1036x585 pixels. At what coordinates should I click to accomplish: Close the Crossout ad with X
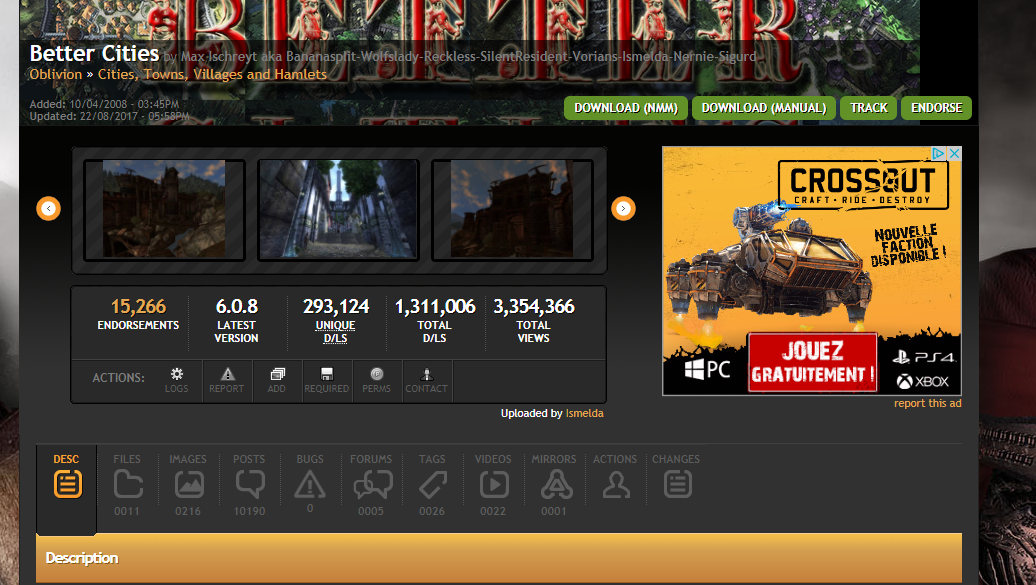pyautogui.click(x=954, y=153)
